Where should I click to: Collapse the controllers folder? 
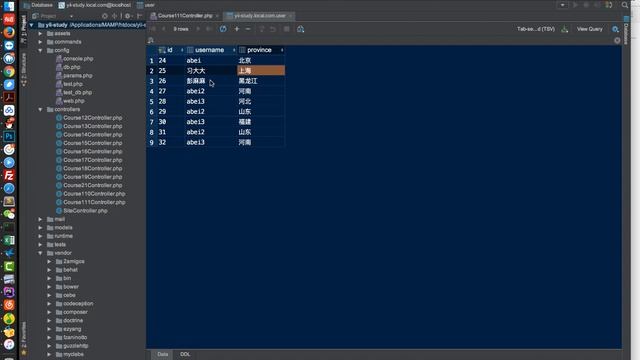tap(40, 109)
